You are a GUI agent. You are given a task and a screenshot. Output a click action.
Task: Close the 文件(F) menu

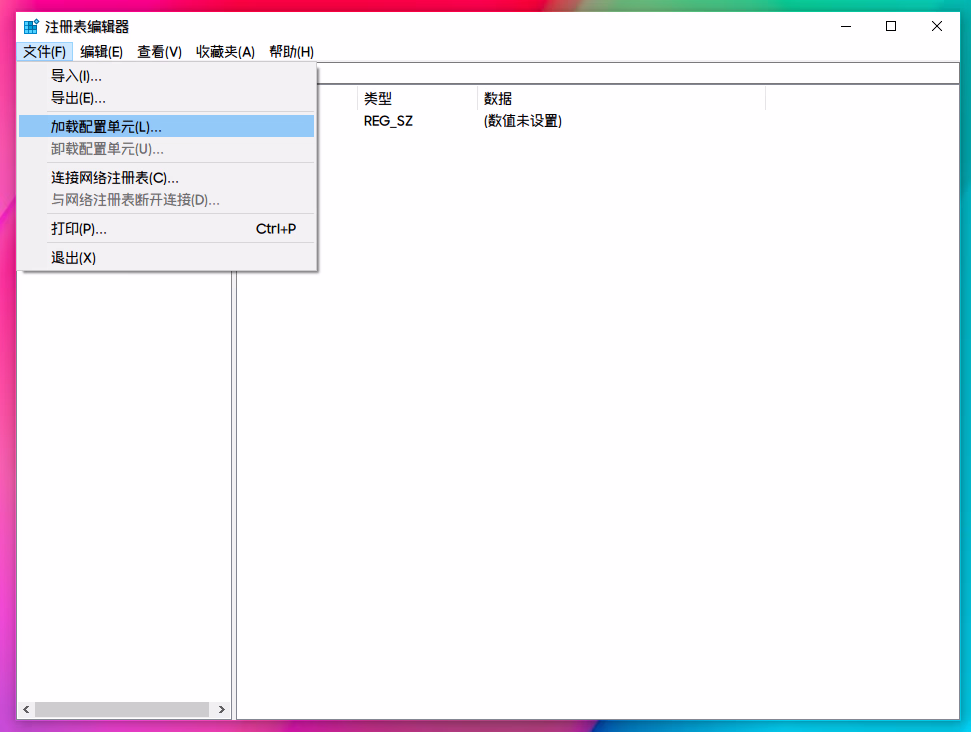pyautogui.click(x=45, y=52)
